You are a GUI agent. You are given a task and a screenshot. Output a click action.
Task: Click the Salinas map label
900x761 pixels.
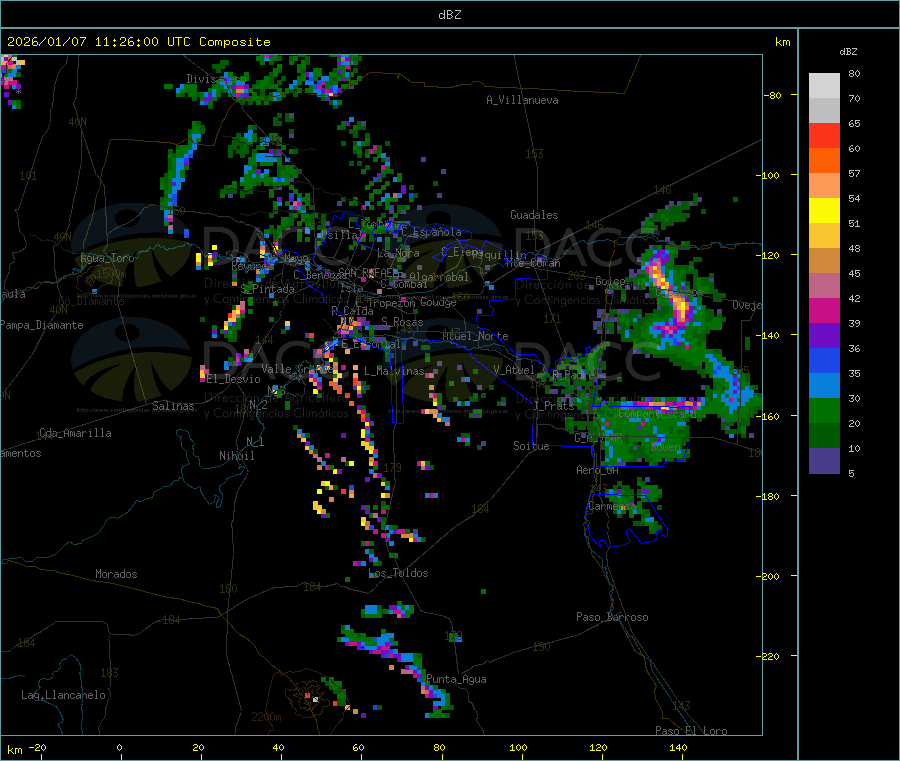173,406
